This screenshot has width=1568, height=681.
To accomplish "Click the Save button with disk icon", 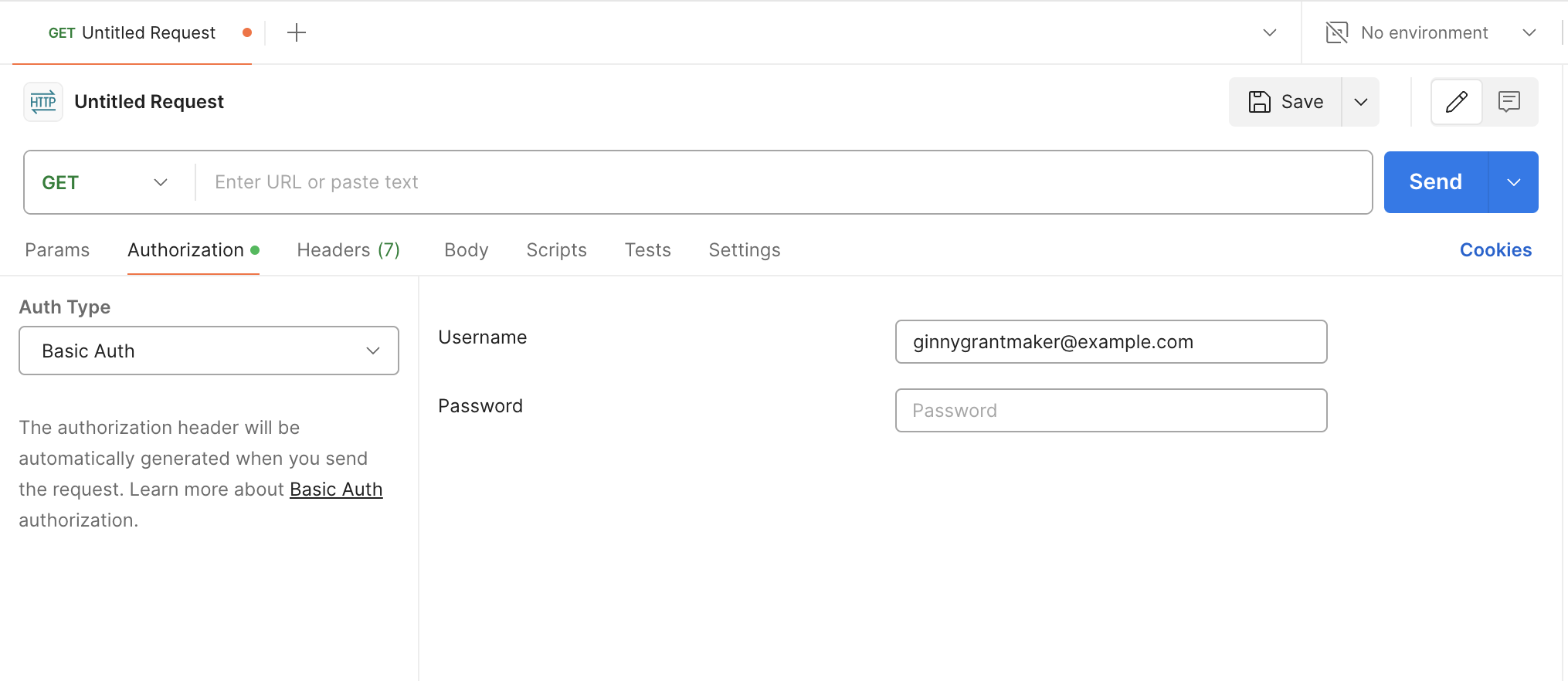I will [1286, 102].
